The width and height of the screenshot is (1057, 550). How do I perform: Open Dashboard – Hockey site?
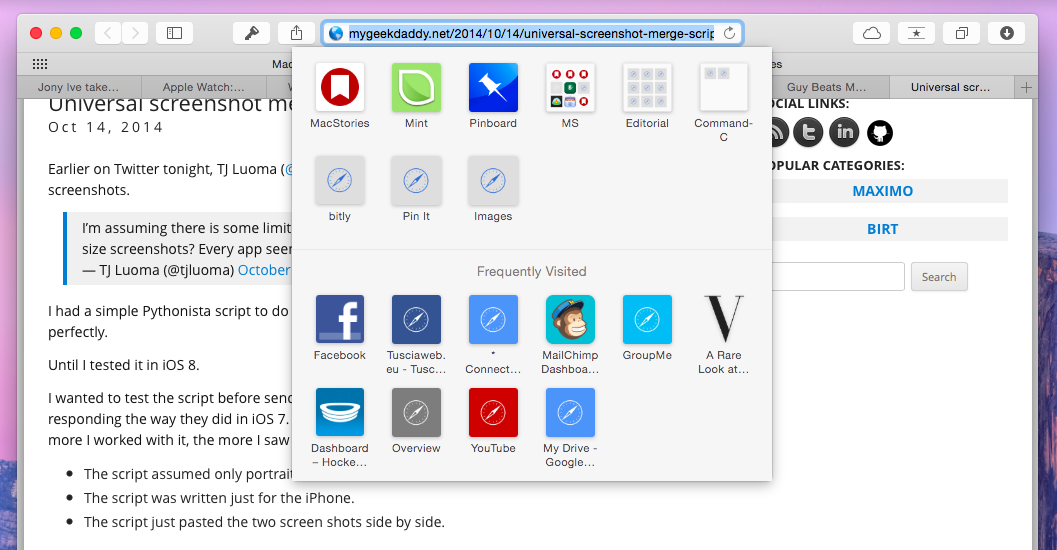[340, 412]
